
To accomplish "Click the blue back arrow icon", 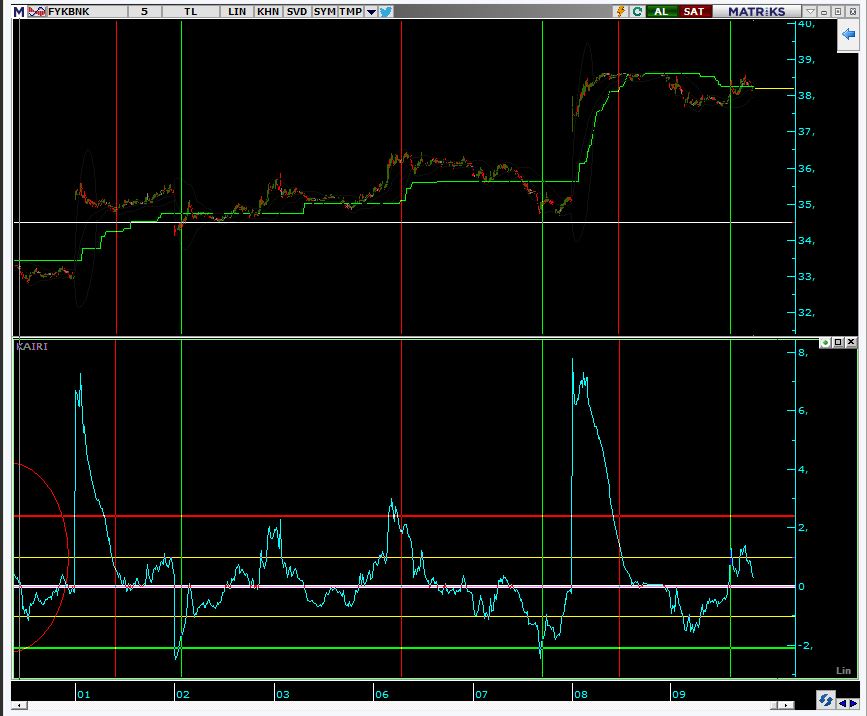I will click(848, 34).
